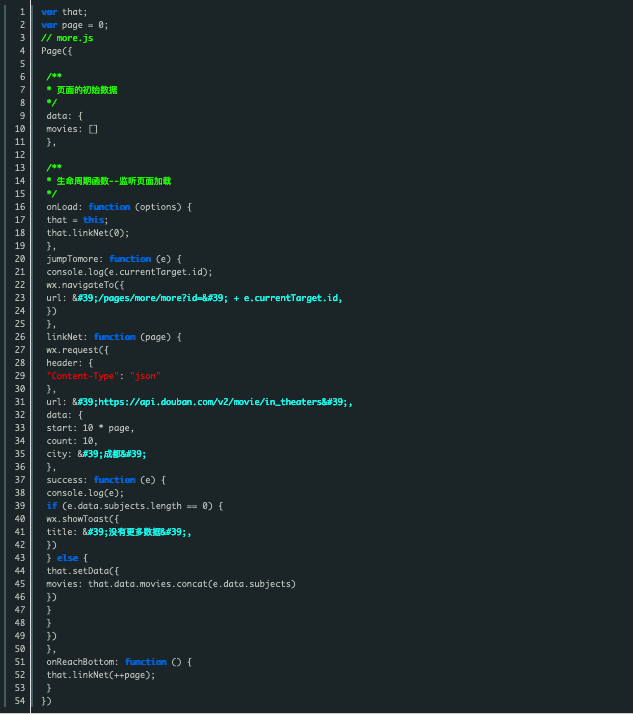Viewport: 633px width, 714px height.
Task: Click the 'title:' line with 没有更多数据
Action: (119, 532)
